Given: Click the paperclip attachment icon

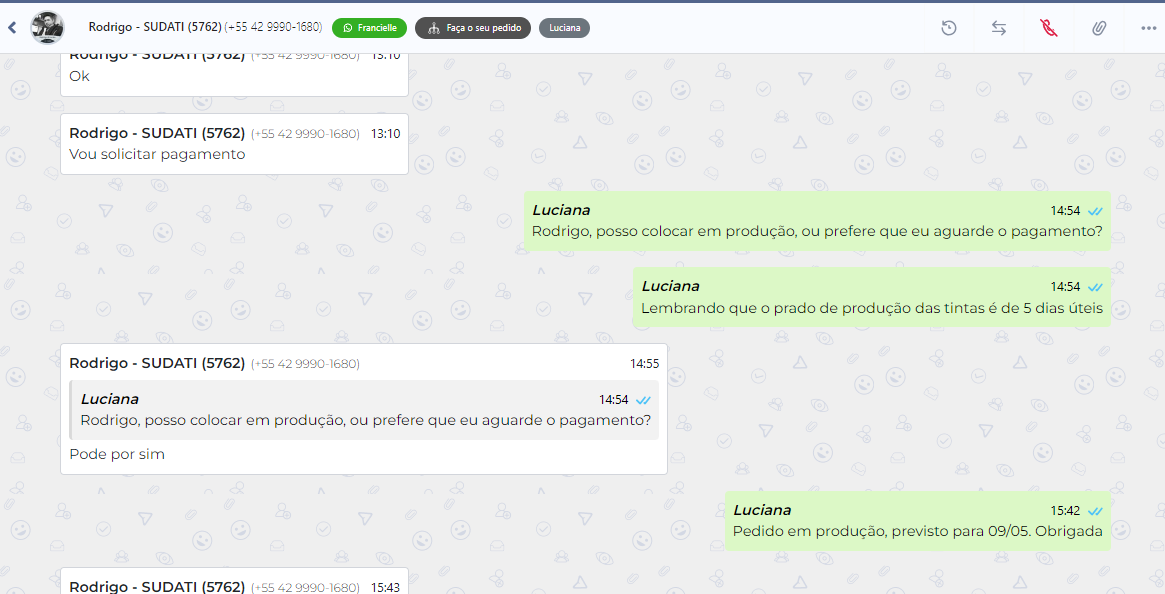Looking at the screenshot, I should tap(1099, 28).
